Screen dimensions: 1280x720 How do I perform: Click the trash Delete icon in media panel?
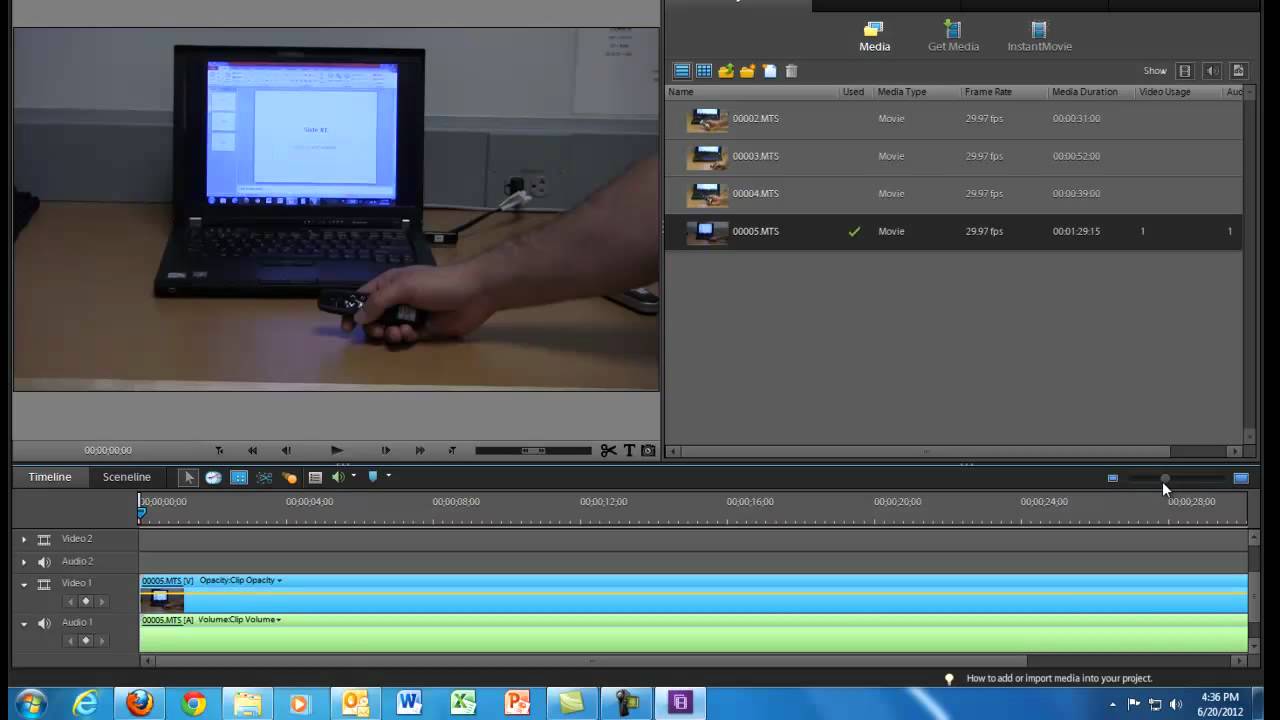791,71
